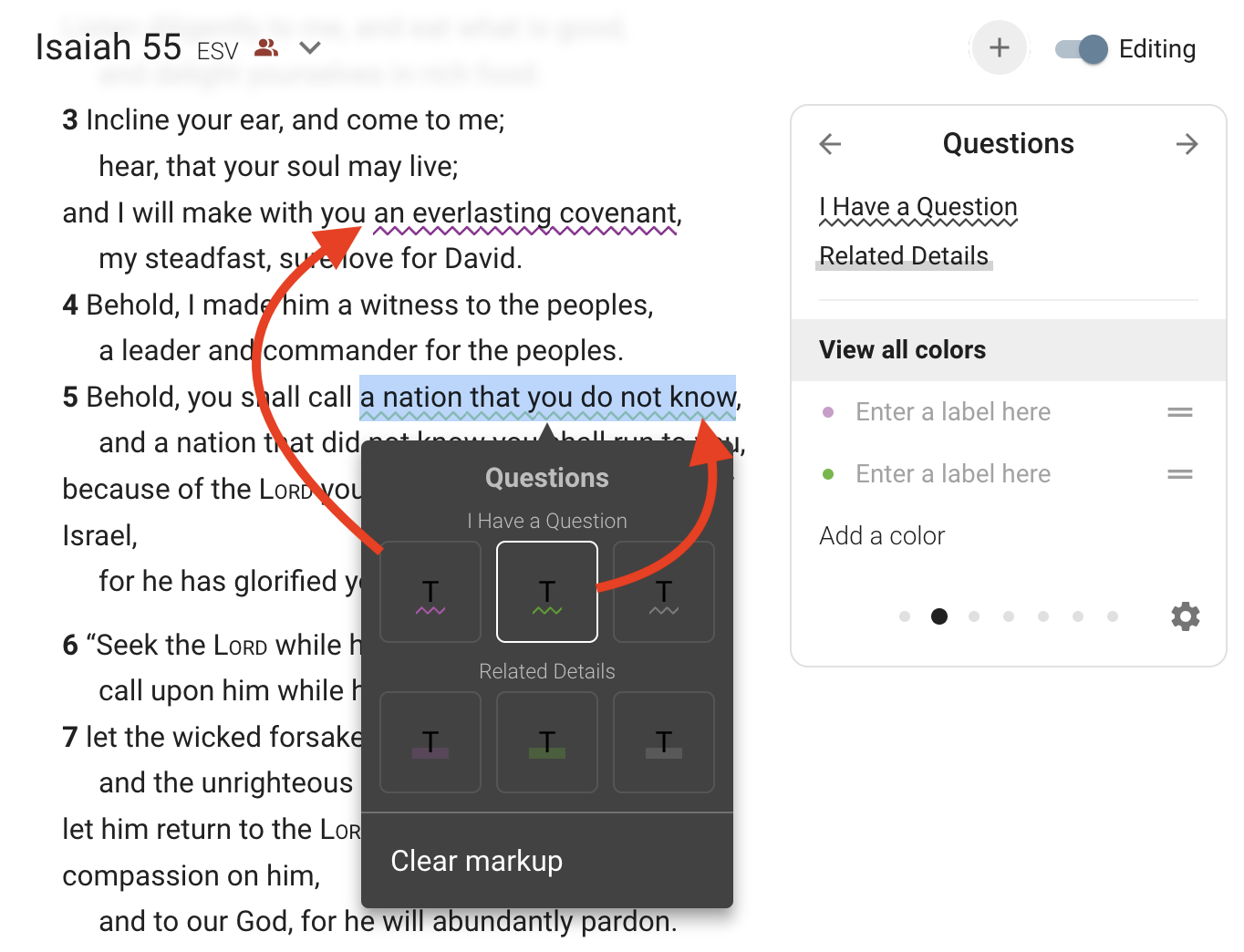The image size is (1244, 952).
Task: Click the plus add button
Action: point(1000,47)
